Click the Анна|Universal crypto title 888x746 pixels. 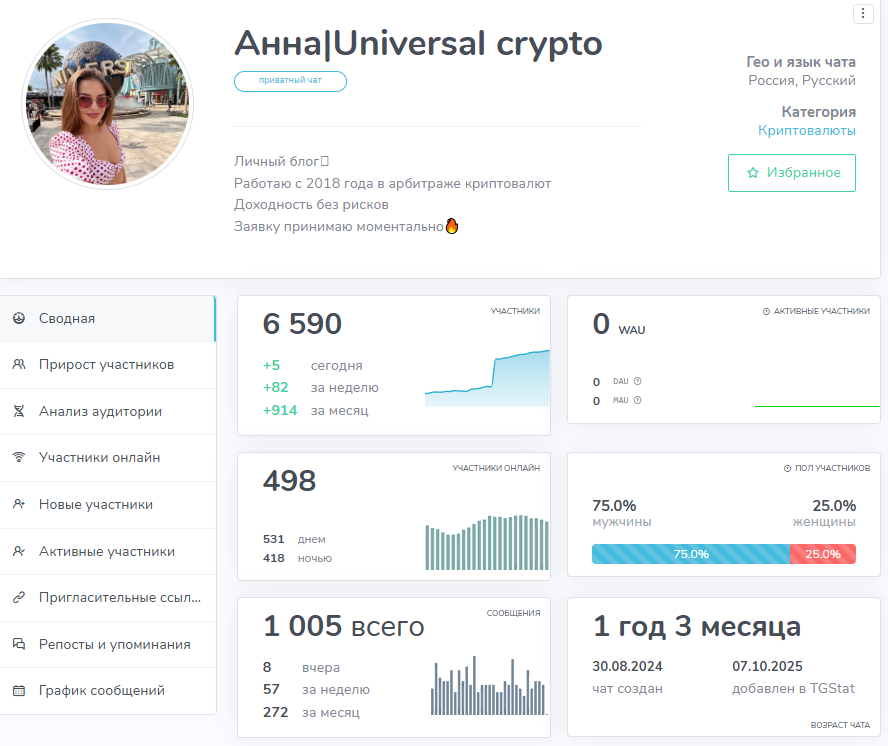pyautogui.click(x=419, y=44)
